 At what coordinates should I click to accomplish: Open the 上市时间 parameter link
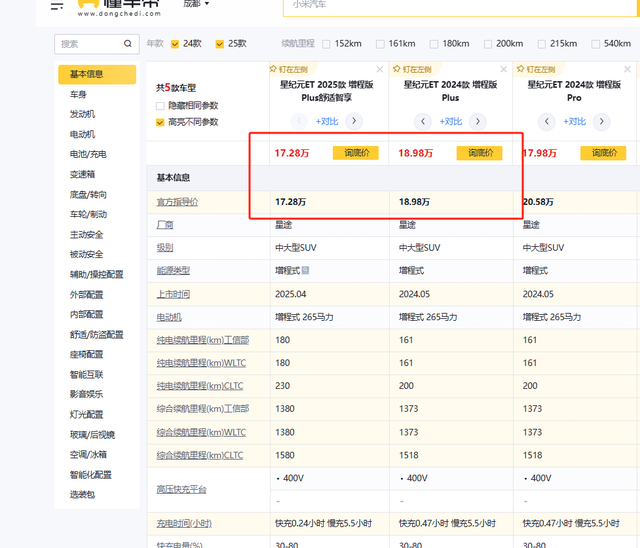click(173, 294)
